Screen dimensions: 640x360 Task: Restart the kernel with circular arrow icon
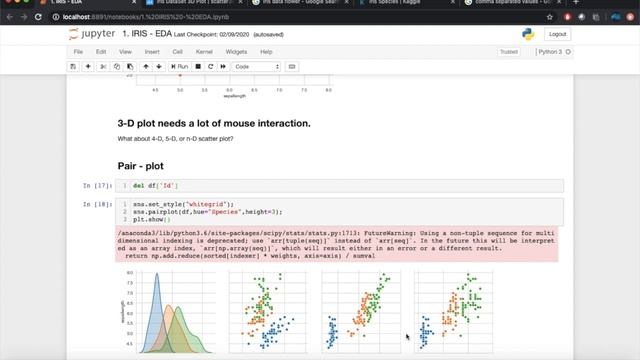(211, 67)
